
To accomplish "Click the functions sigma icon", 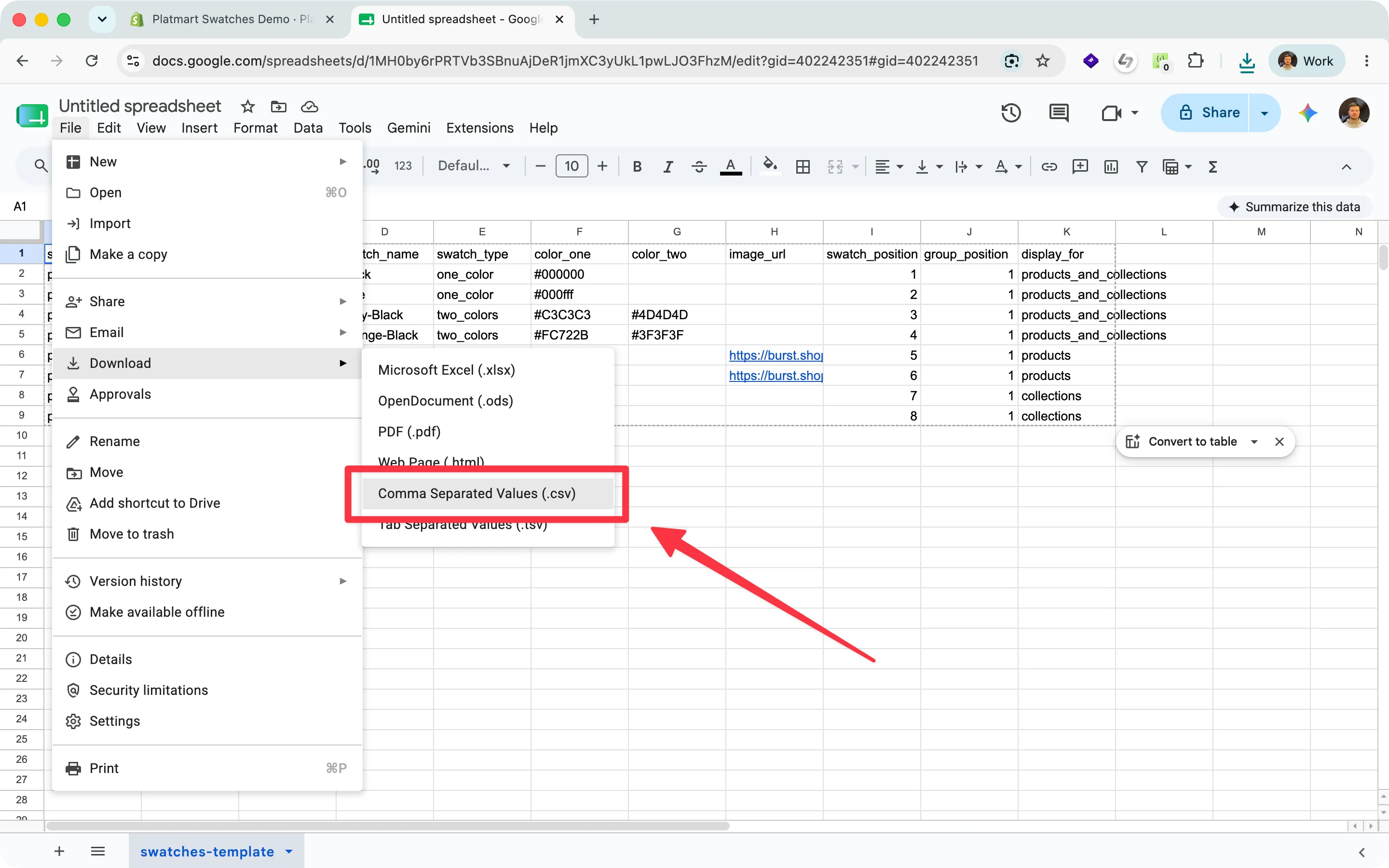I will tap(1212, 166).
